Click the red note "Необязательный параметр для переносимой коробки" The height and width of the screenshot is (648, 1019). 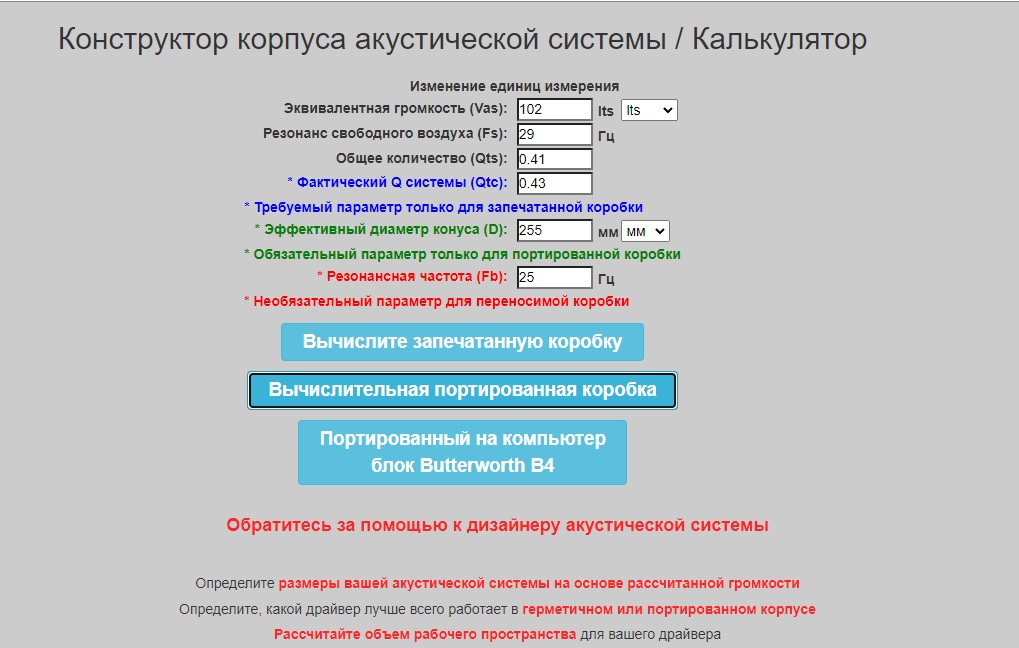coord(436,302)
